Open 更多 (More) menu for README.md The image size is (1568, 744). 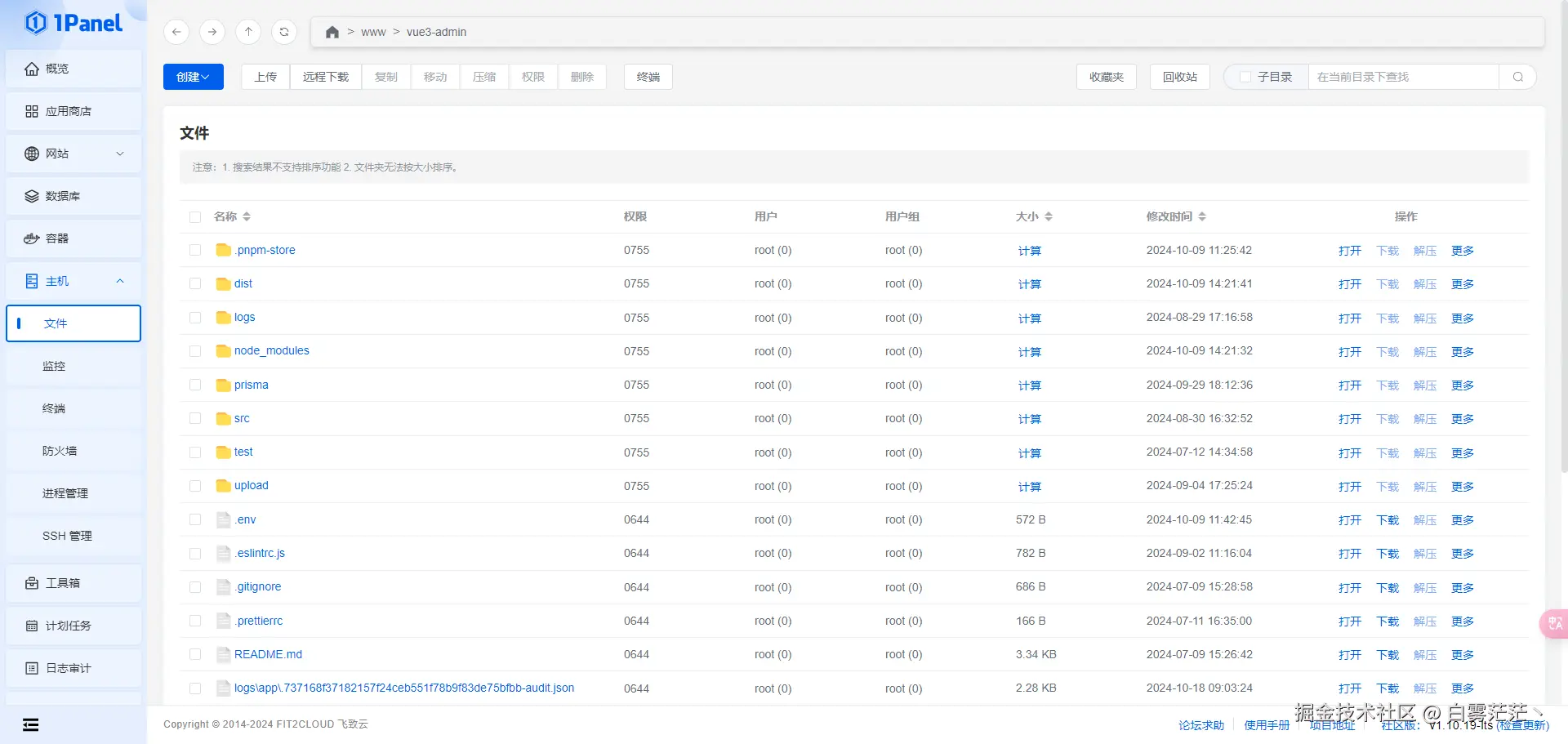click(x=1463, y=655)
